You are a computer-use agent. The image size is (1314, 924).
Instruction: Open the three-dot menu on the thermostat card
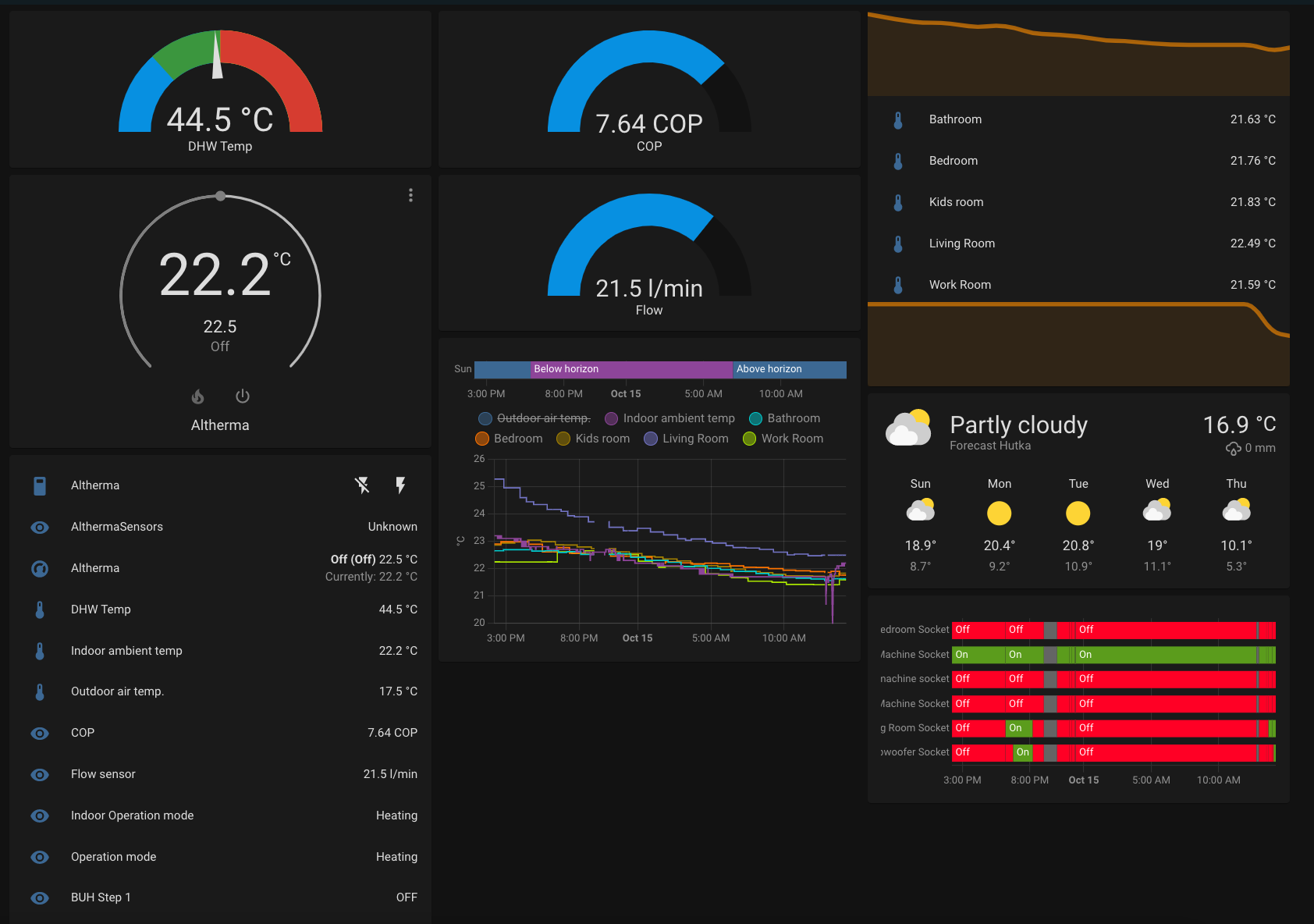tap(410, 195)
